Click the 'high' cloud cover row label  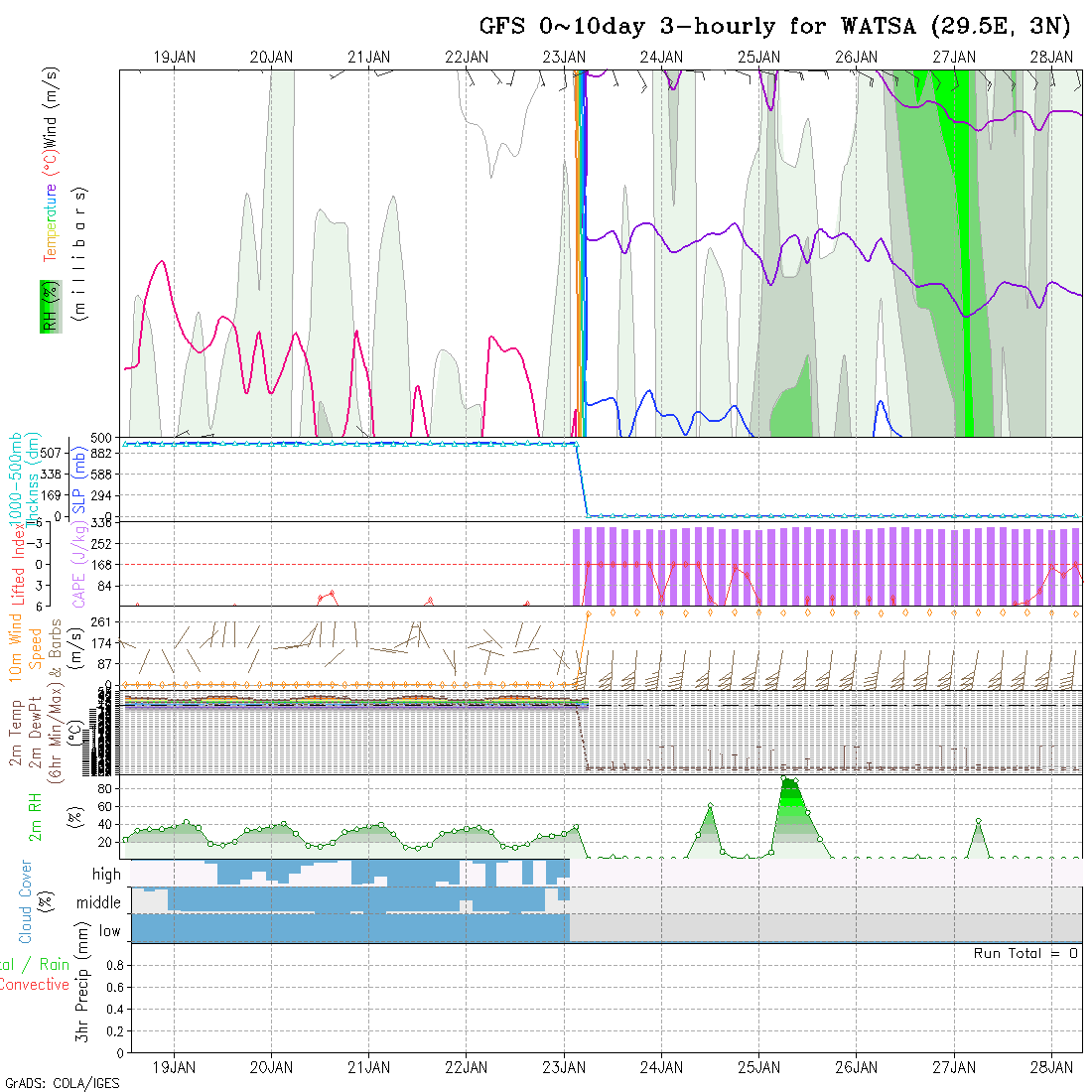(x=106, y=874)
